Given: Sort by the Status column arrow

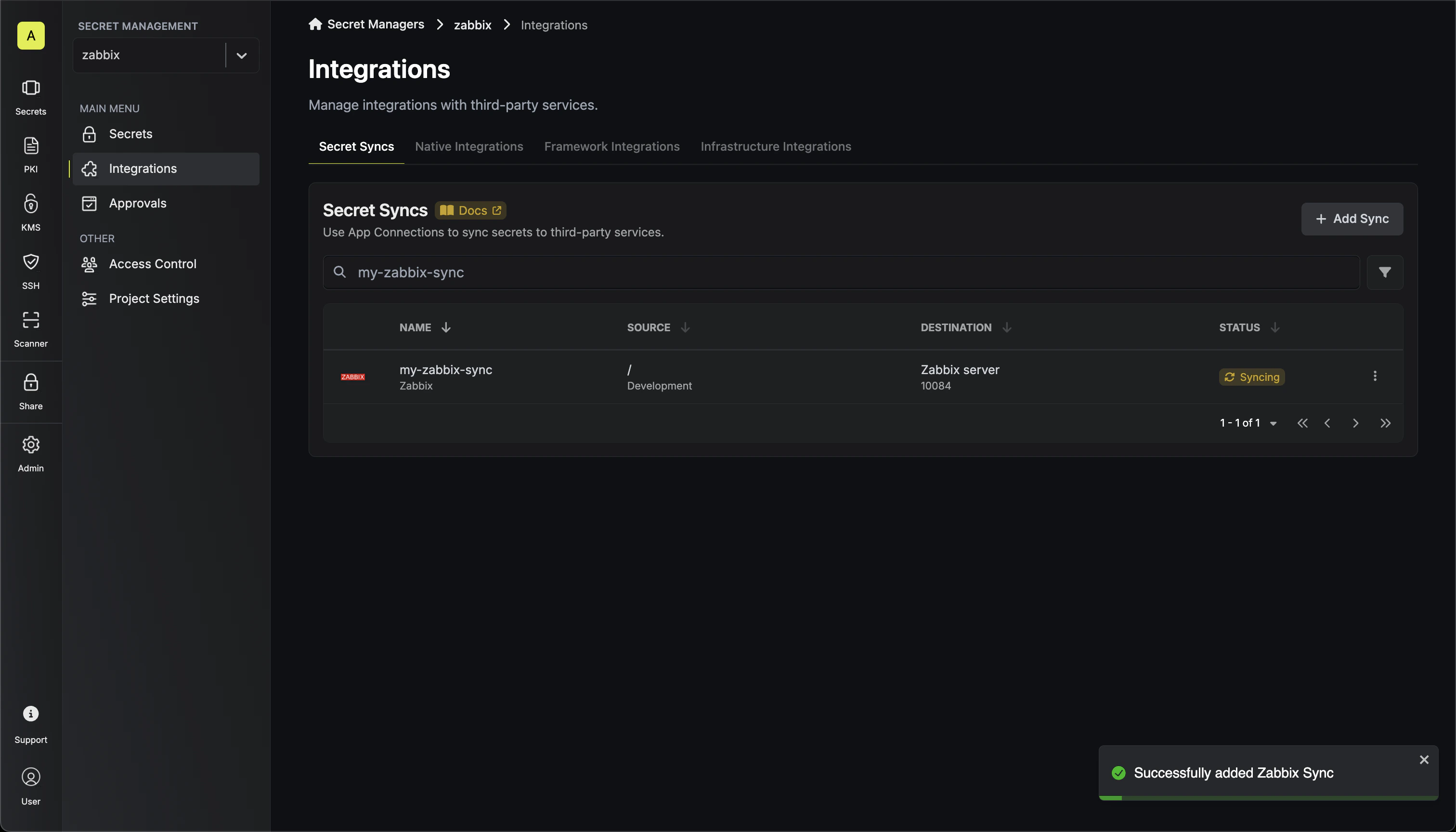Looking at the screenshot, I should point(1275,327).
